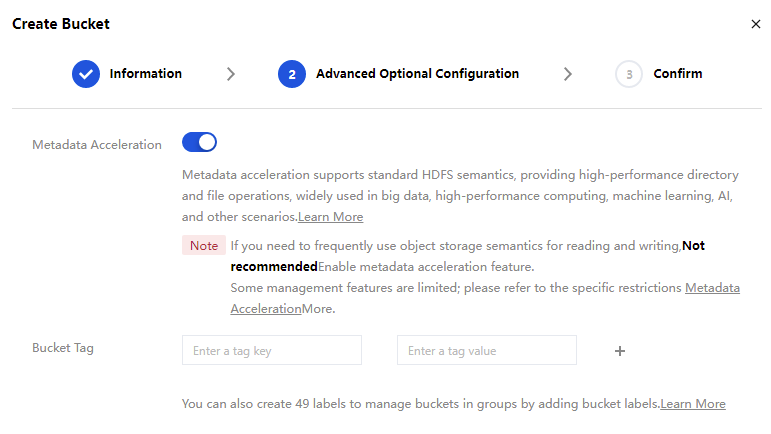
Task: Click the step 3 number circle
Action: (629, 74)
